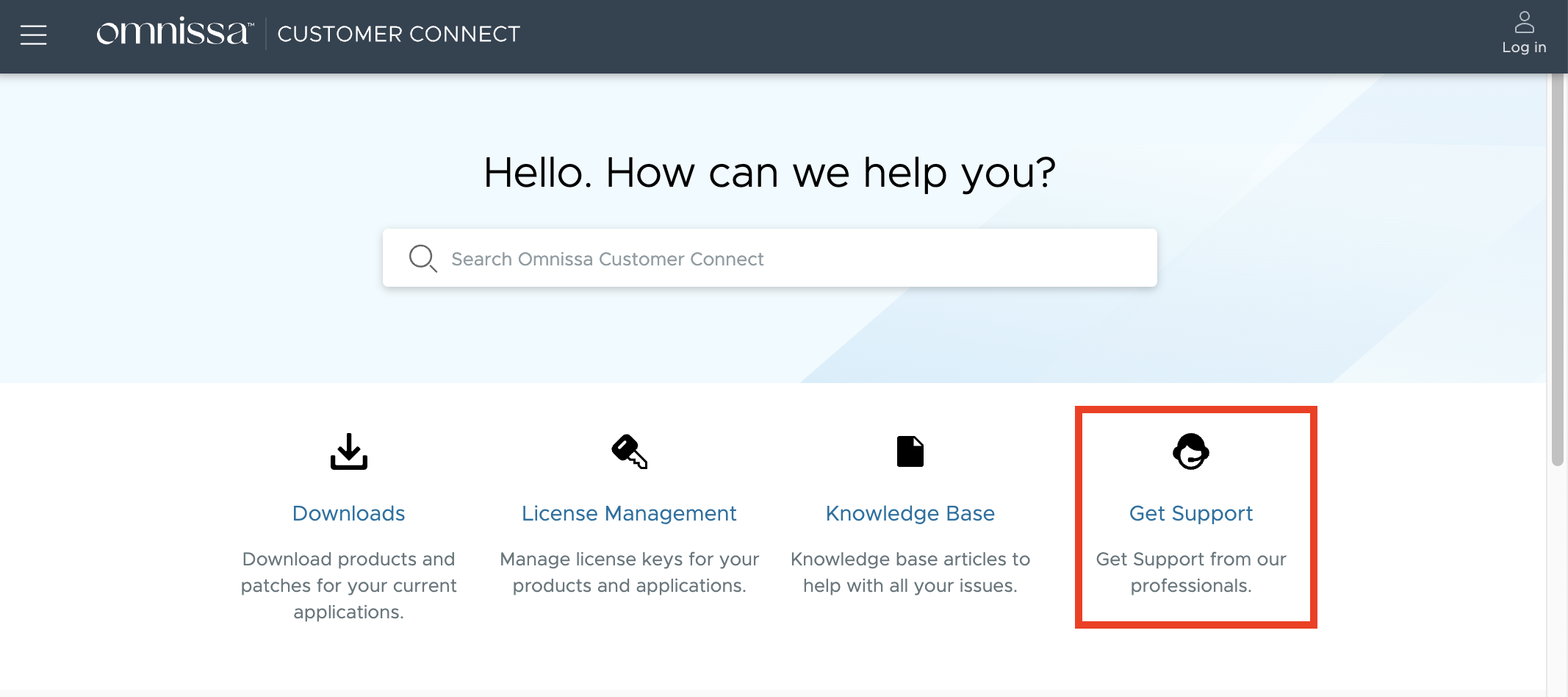Screen dimensions: 1568x697
Task: Click the 'Knowledge base articles' description text
Action: click(x=910, y=572)
